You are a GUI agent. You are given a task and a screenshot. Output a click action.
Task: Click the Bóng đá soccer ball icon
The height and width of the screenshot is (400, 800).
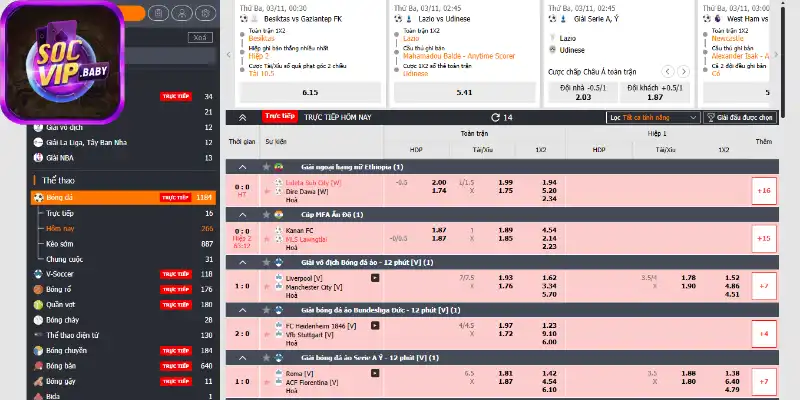point(37,197)
